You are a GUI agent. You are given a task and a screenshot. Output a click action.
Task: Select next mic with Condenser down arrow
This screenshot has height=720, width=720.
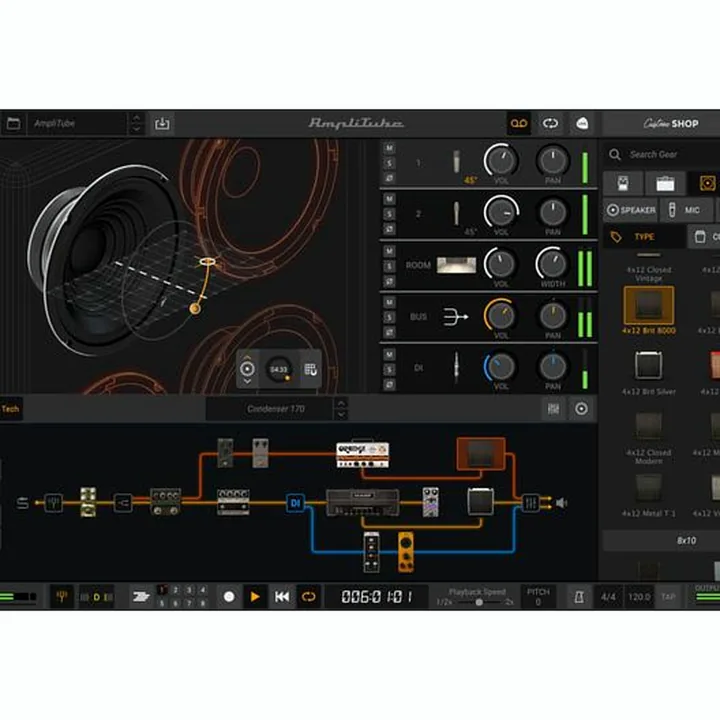(x=341, y=414)
